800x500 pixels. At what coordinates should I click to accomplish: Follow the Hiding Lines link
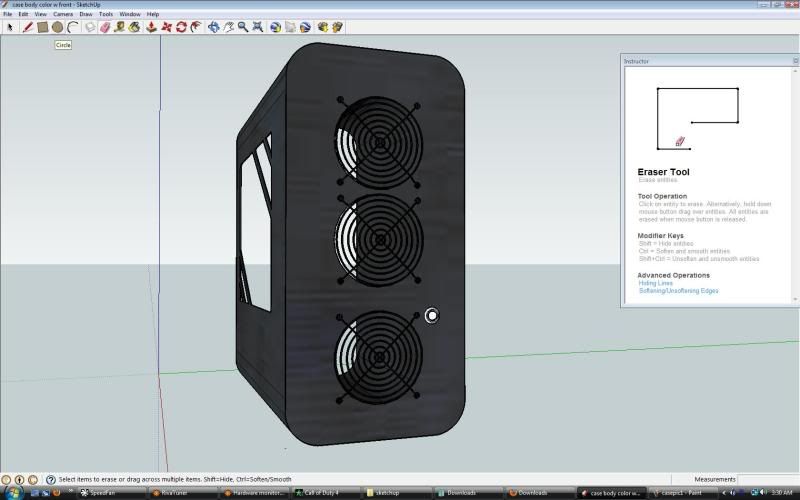[x=656, y=283]
